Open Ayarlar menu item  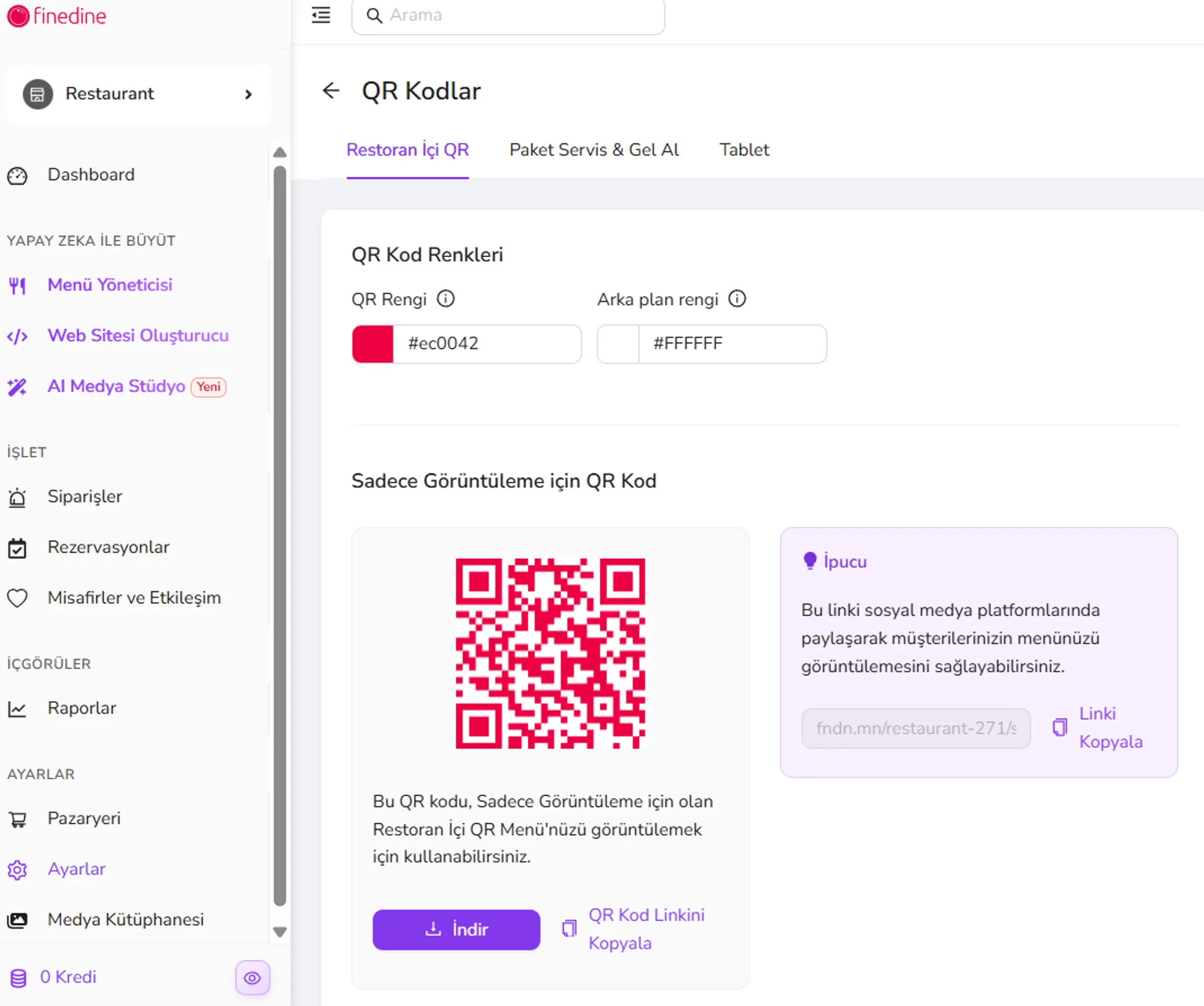click(77, 869)
